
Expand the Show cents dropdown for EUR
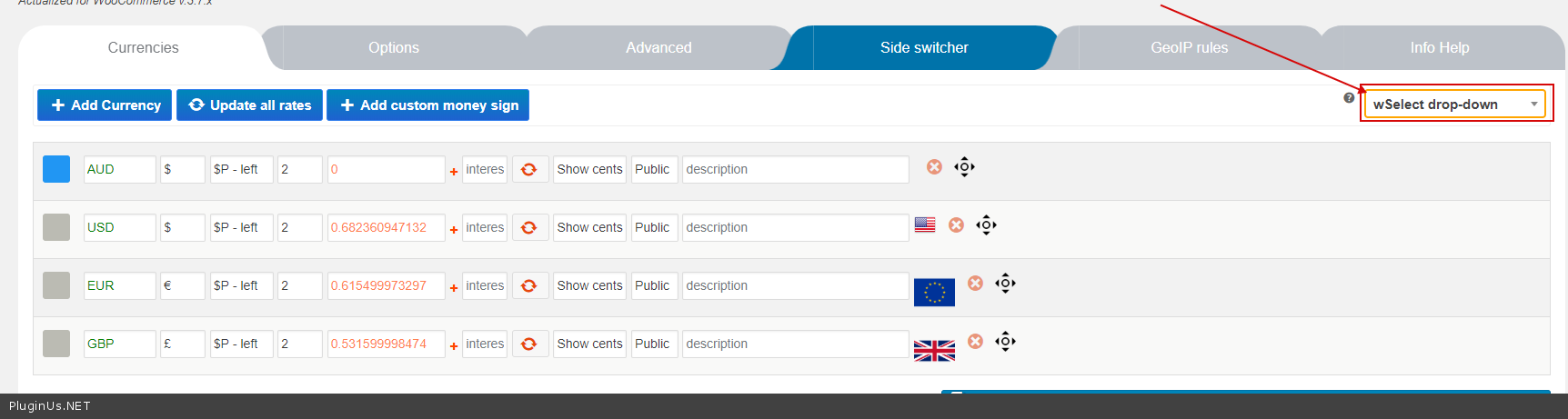(x=589, y=285)
